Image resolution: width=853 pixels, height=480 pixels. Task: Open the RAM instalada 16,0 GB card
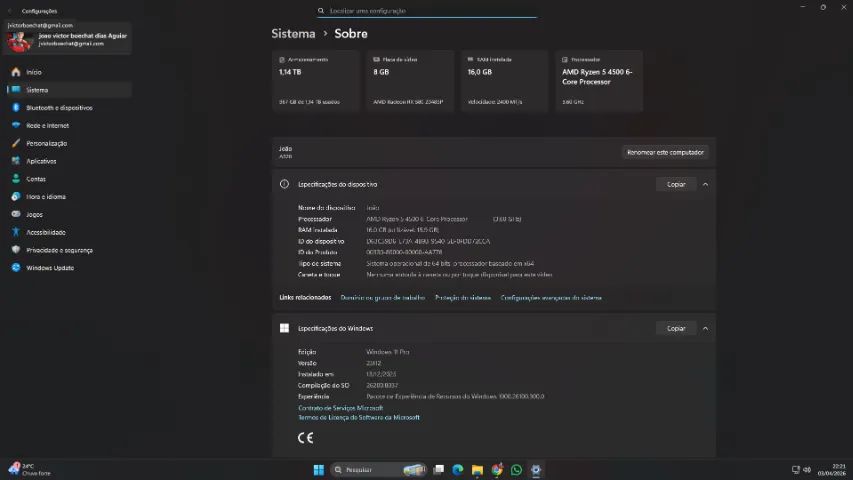[504, 81]
